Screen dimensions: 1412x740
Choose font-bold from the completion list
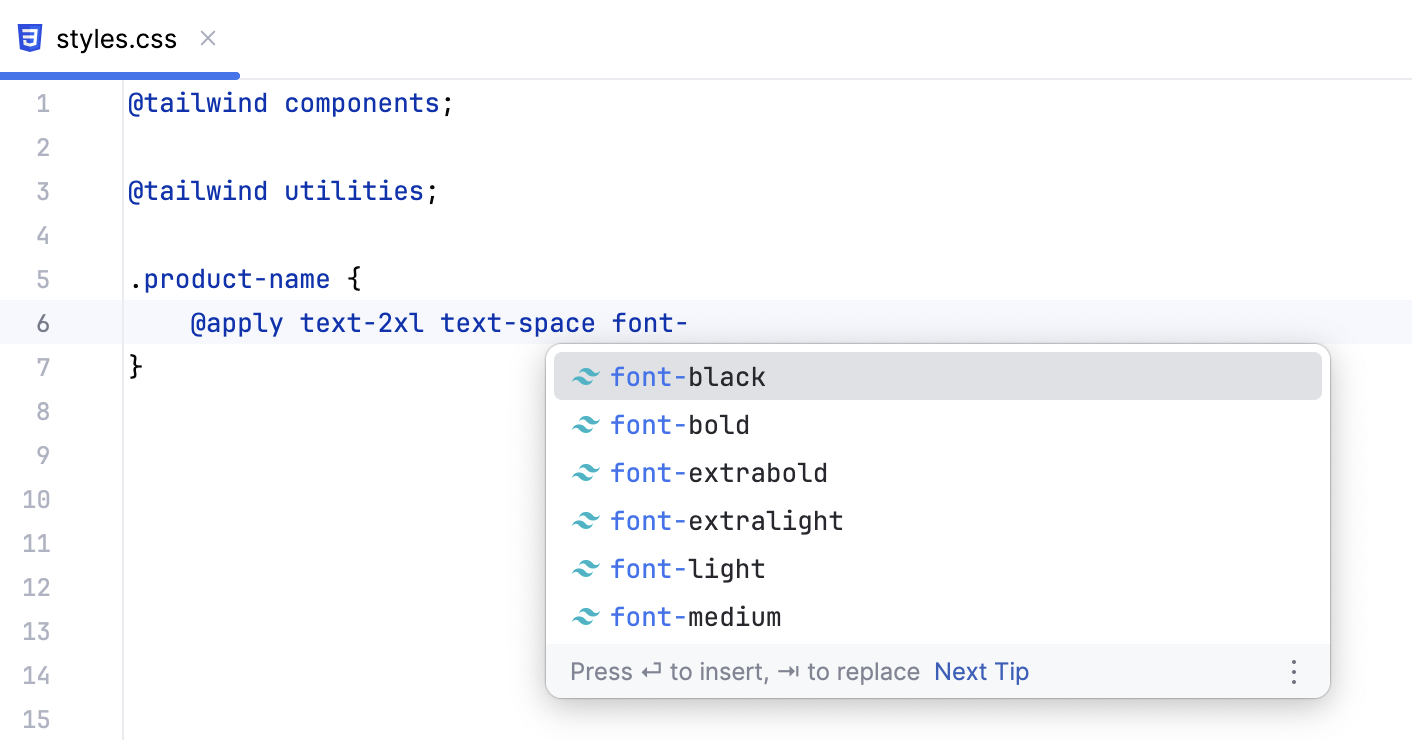[680, 425]
